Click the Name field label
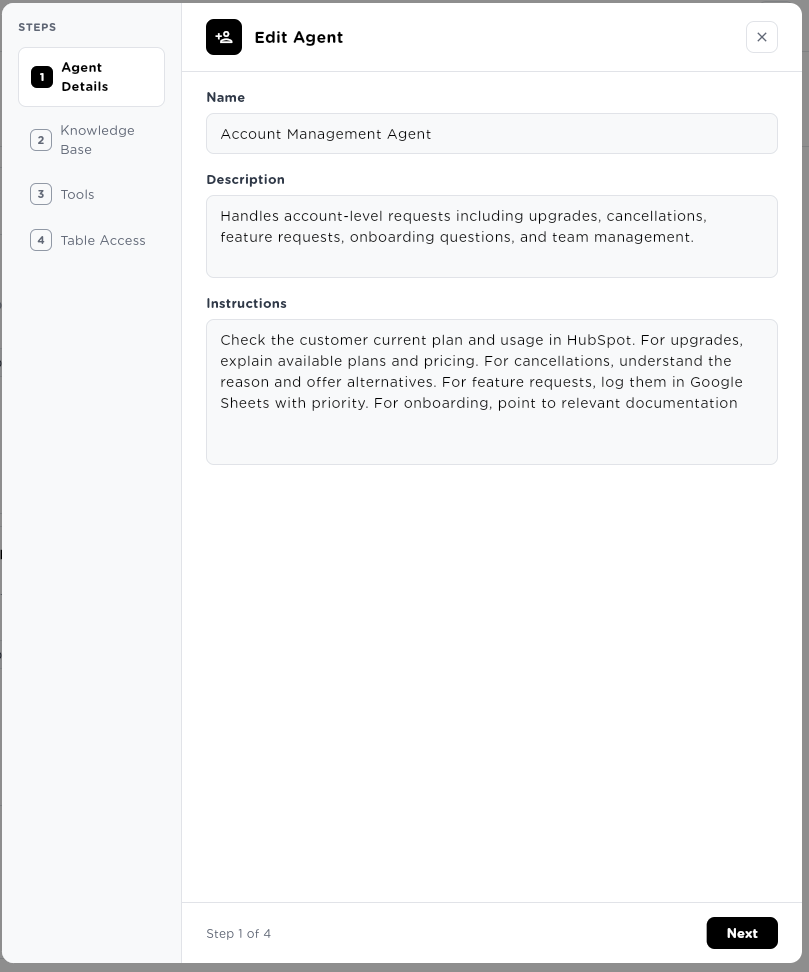This screenshot has height=972, width=809. pyautogui.click(x=226, y=97)
